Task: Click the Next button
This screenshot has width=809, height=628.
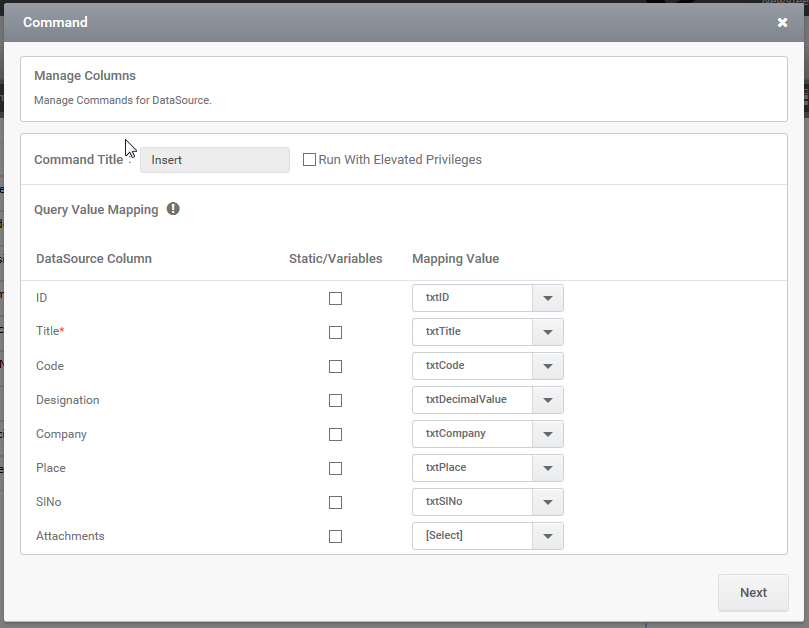Action: (x=753, y=593)
